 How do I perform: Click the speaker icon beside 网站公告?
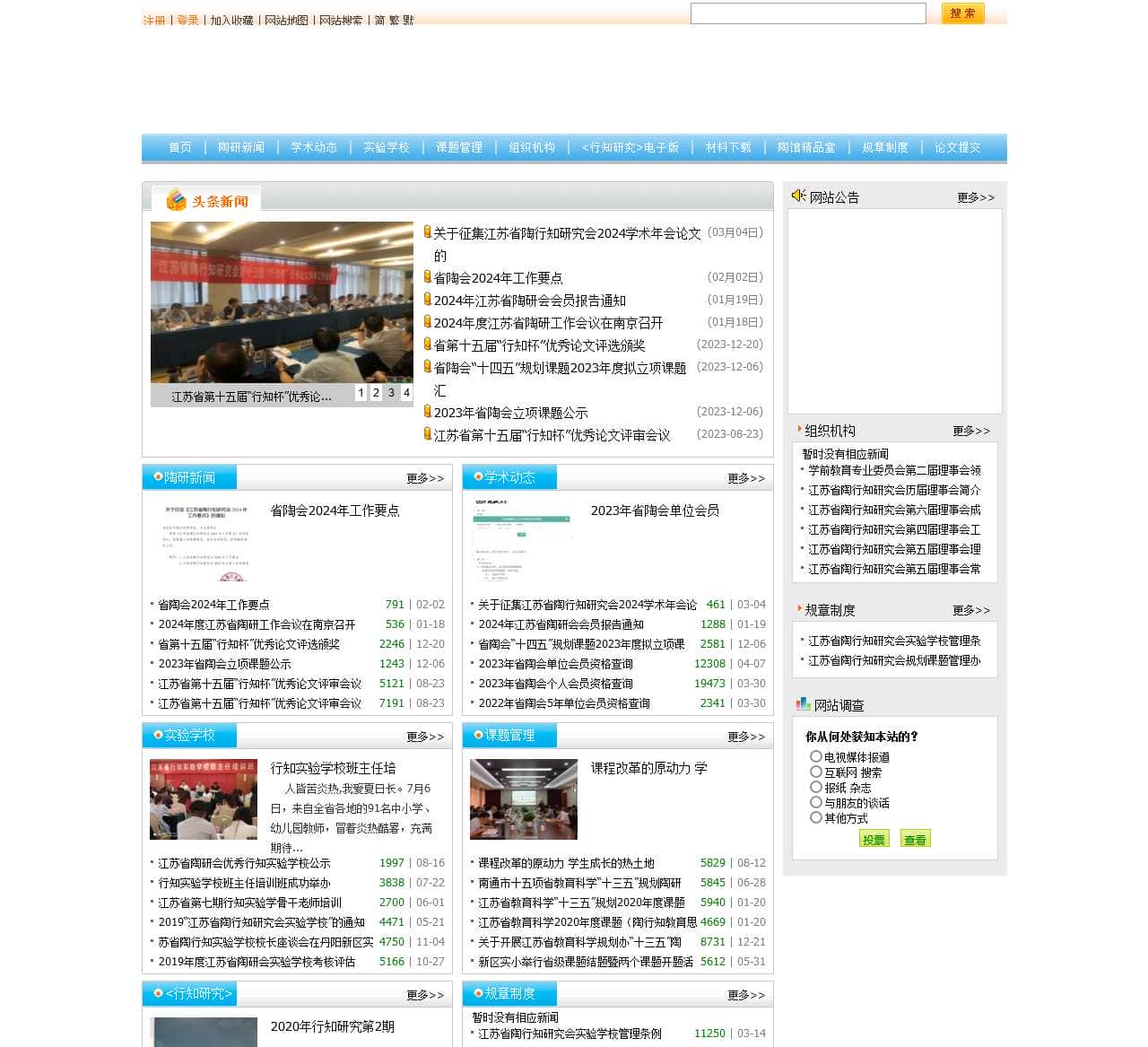pyautogui.click(x=798, y=196)
